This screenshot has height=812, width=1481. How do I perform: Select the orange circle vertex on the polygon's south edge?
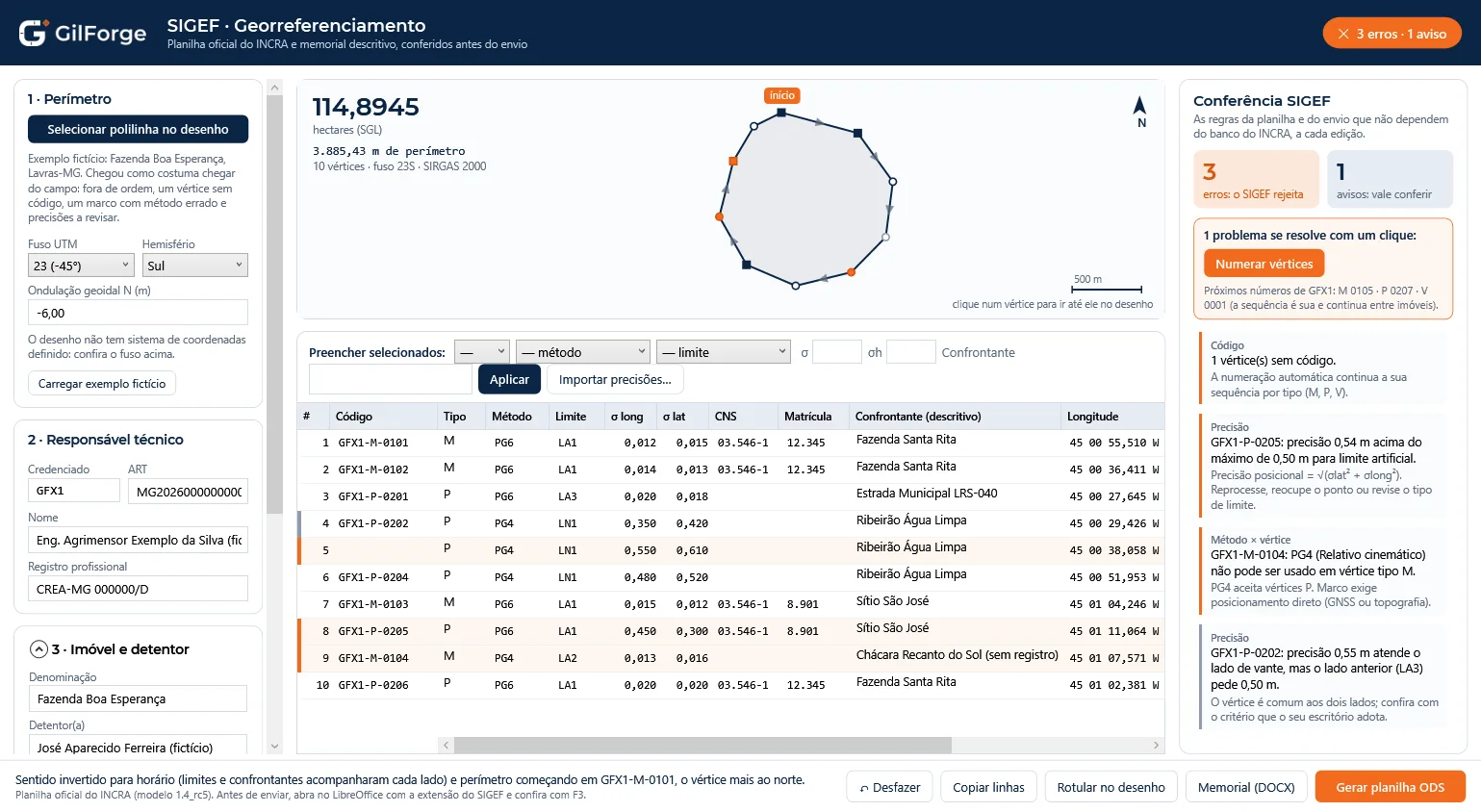point(852,272)
